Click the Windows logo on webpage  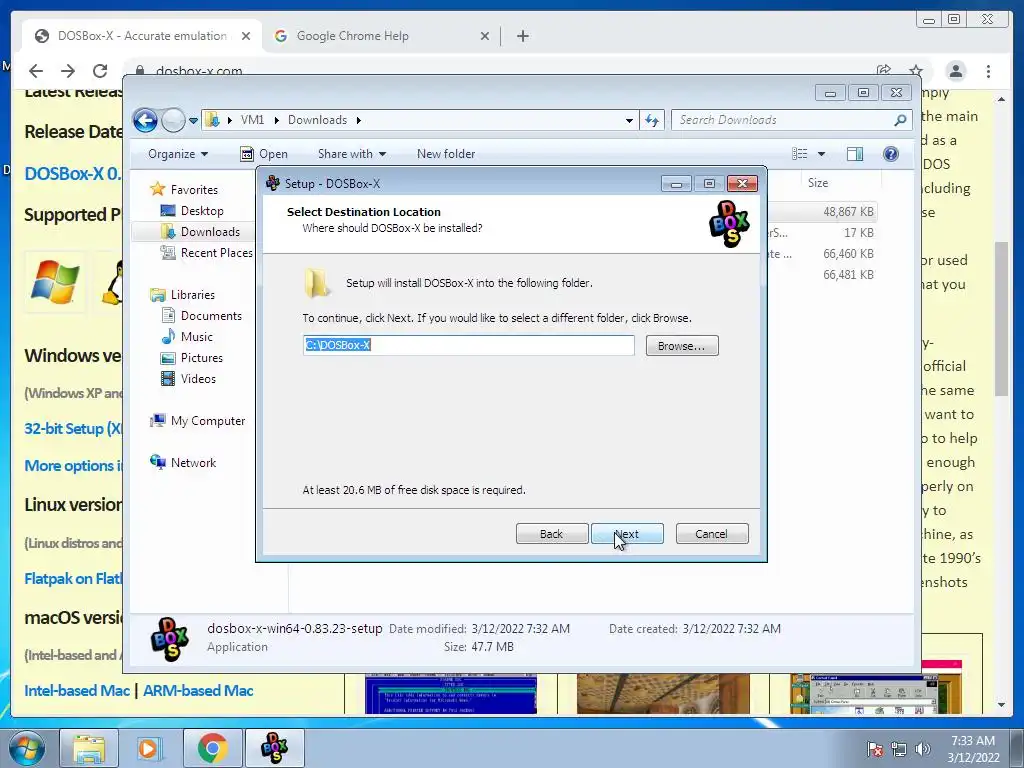coord(55,282)
